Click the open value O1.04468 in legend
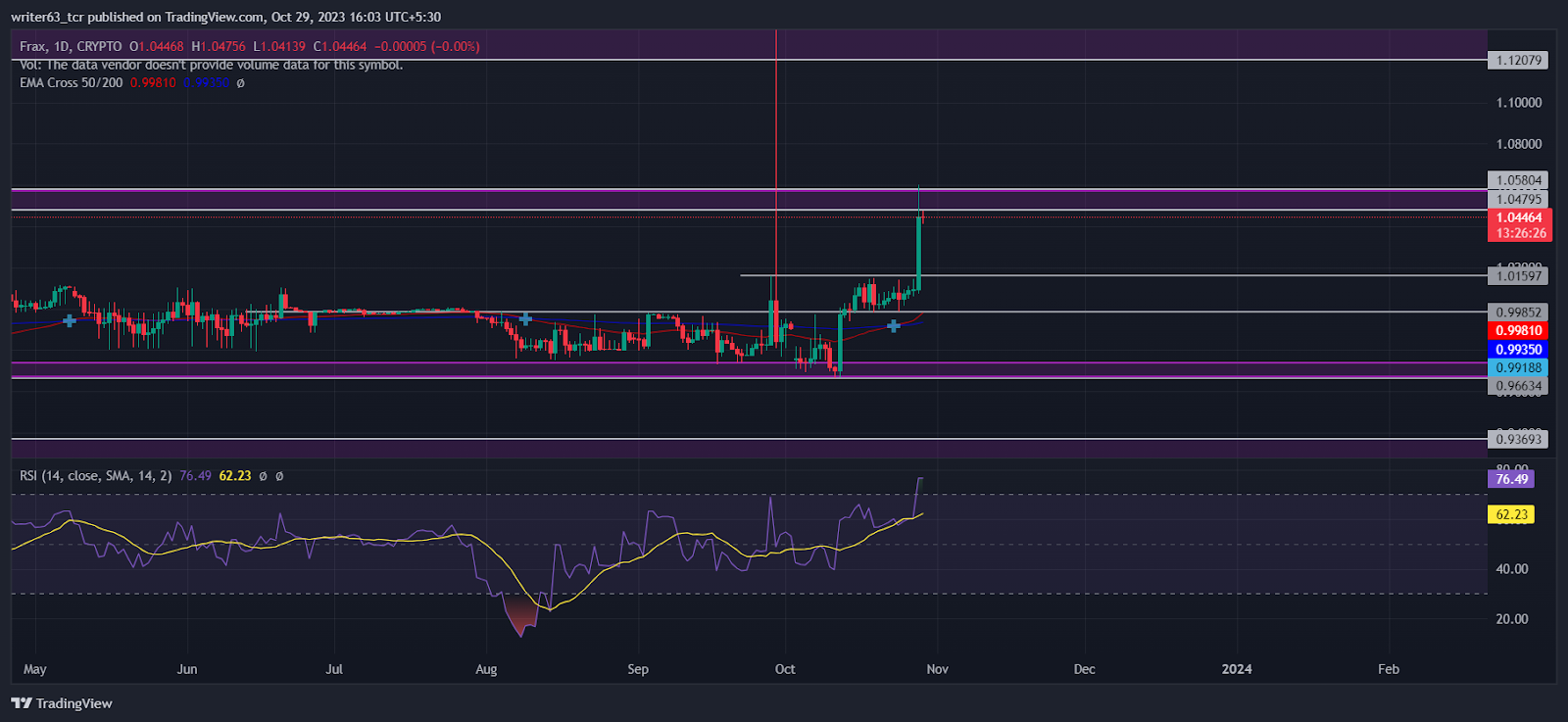Image resolution: width=1568 pixels, height=722 pixels. coord(157,46)
